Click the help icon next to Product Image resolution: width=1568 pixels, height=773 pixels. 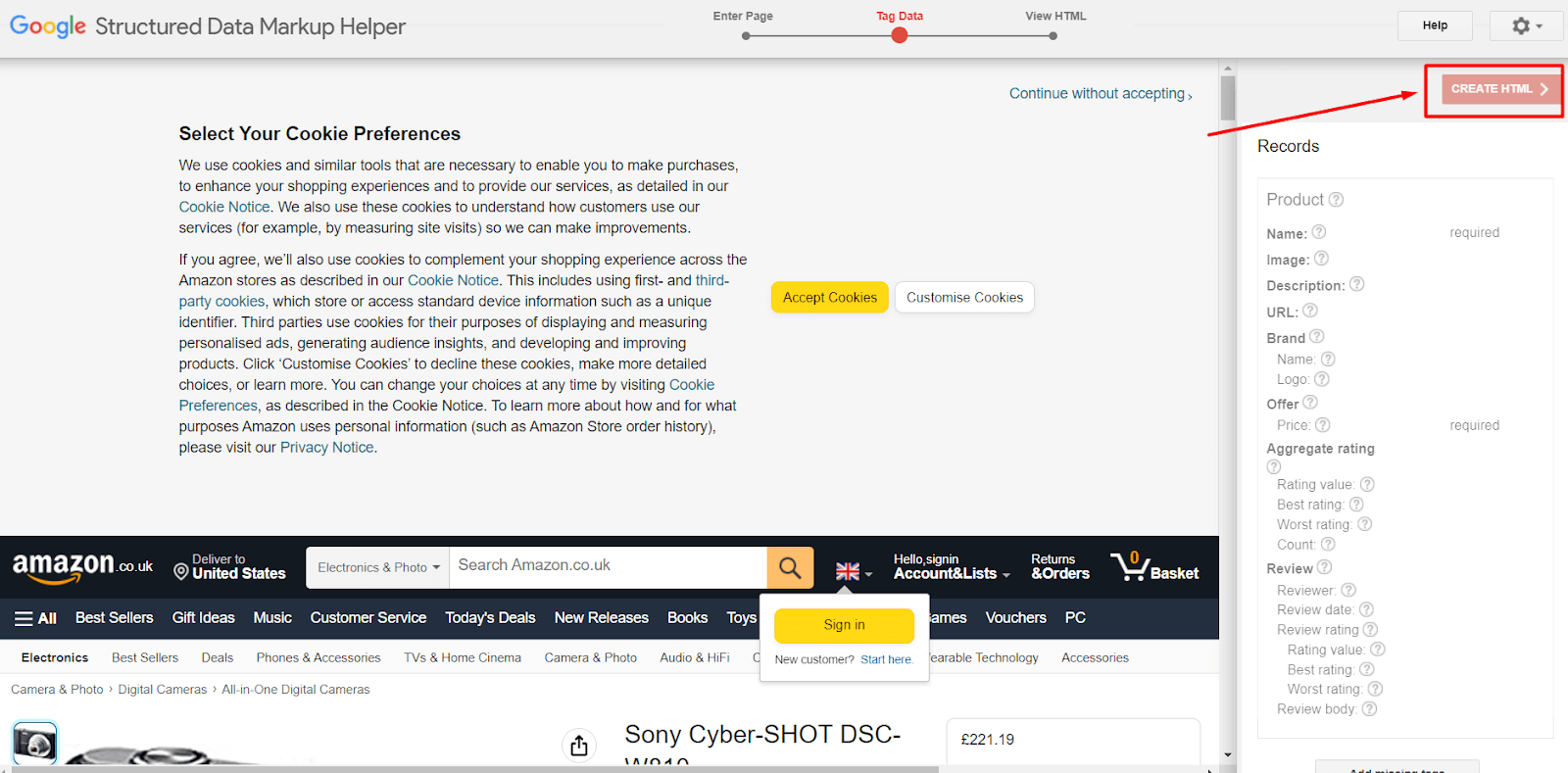[1336, 200]
